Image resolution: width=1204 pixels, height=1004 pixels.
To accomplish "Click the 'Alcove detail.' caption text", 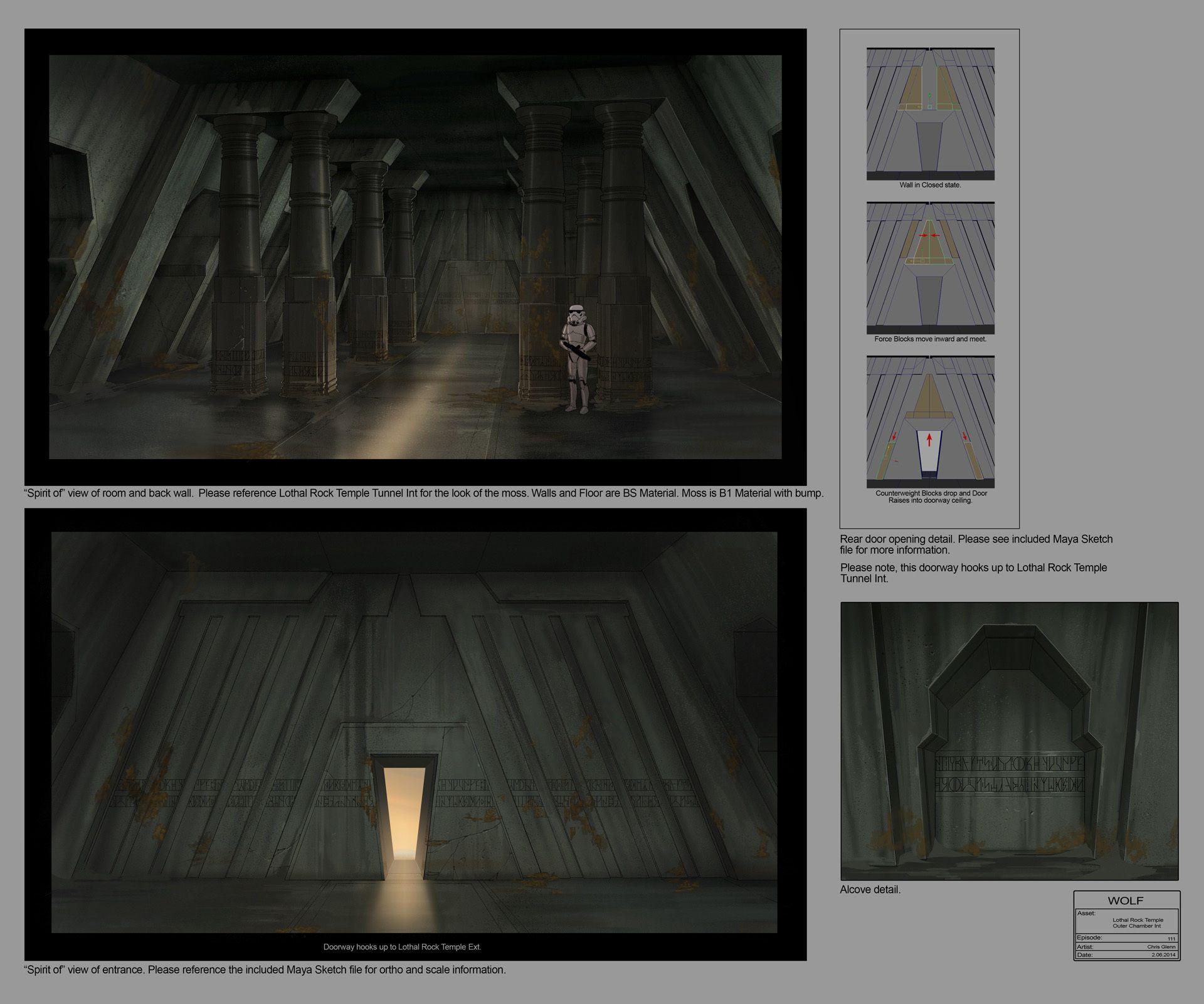I will (x=870, y=889).
